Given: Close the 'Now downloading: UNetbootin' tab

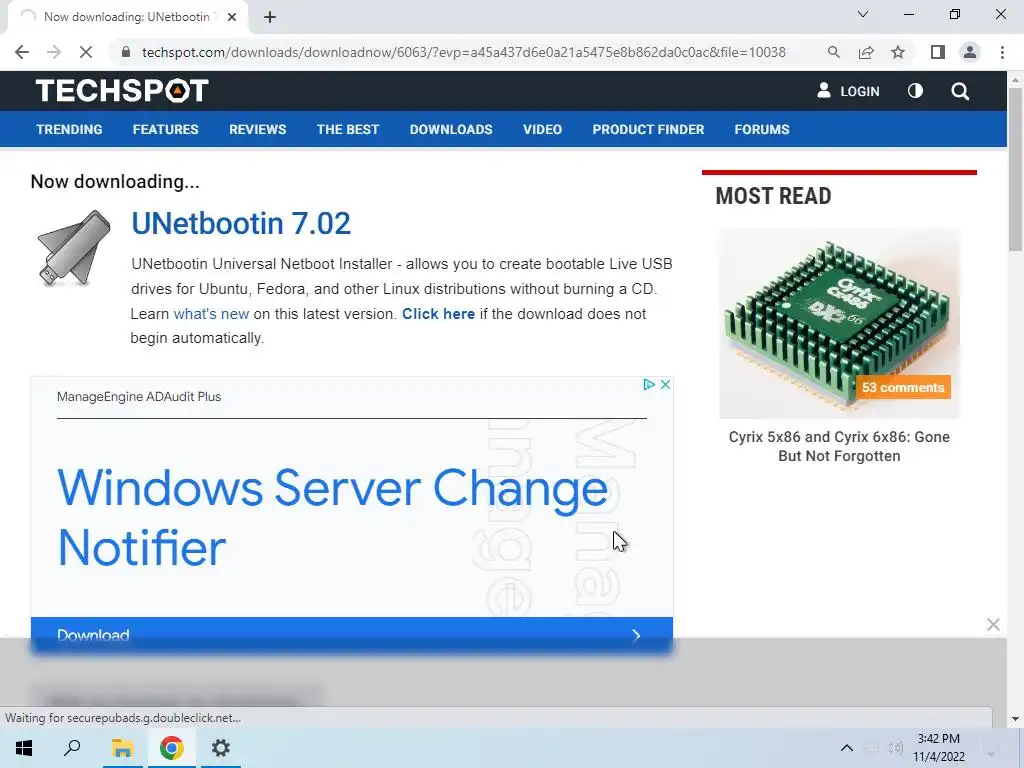Looking at the screenshot, I should (x=232, y=17).
